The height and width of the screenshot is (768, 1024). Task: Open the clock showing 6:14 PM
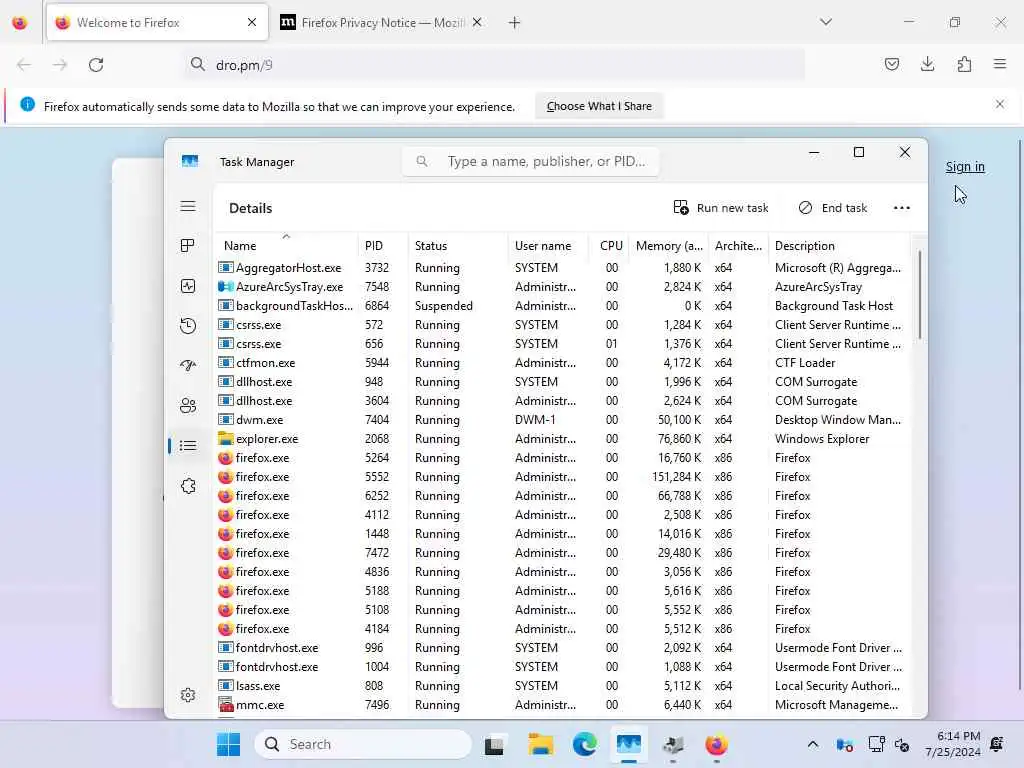tap(953, 744)
